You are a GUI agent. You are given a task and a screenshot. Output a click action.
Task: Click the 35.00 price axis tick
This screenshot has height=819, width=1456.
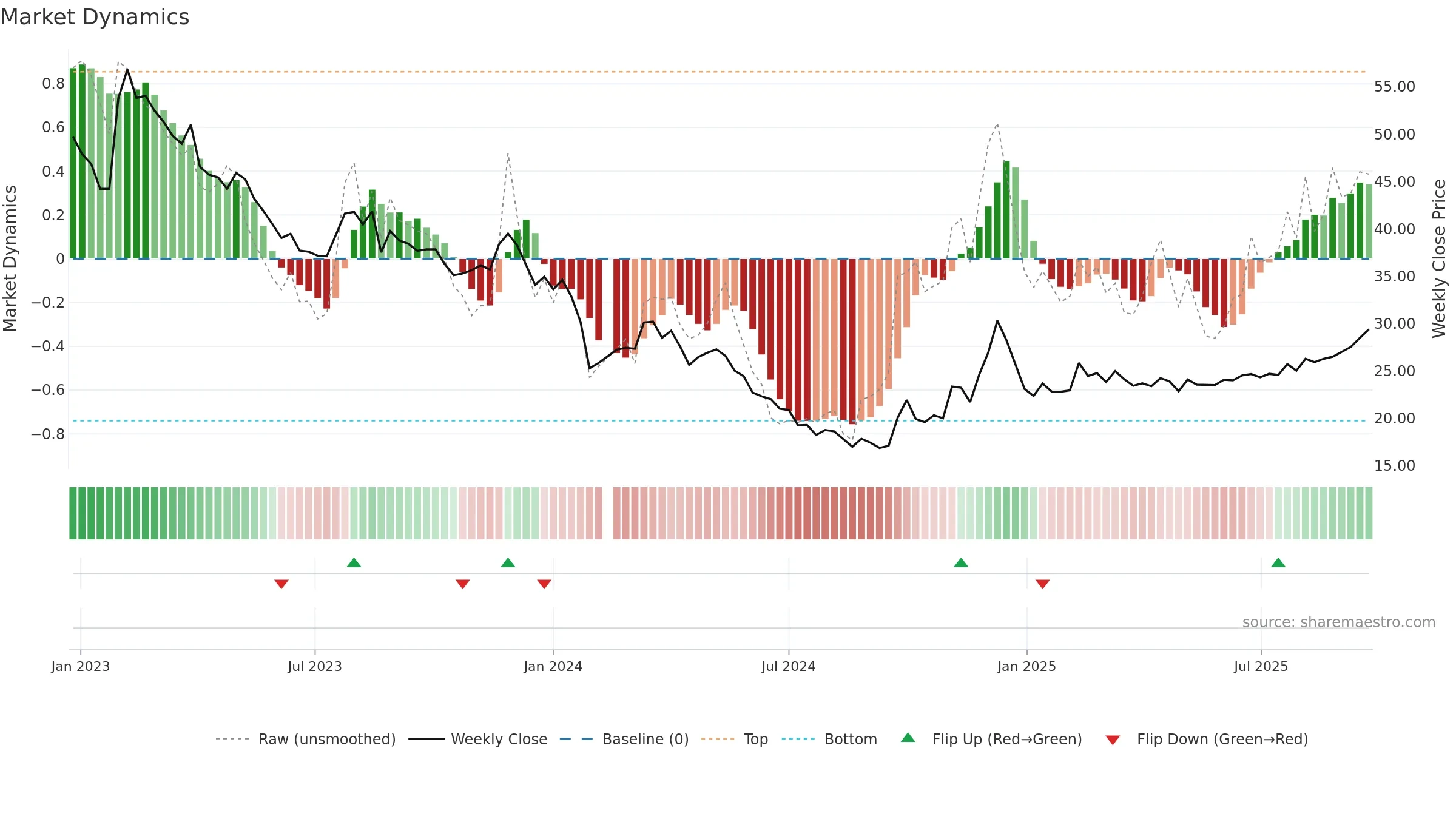pyautogui.click(x=1395, y=276)
